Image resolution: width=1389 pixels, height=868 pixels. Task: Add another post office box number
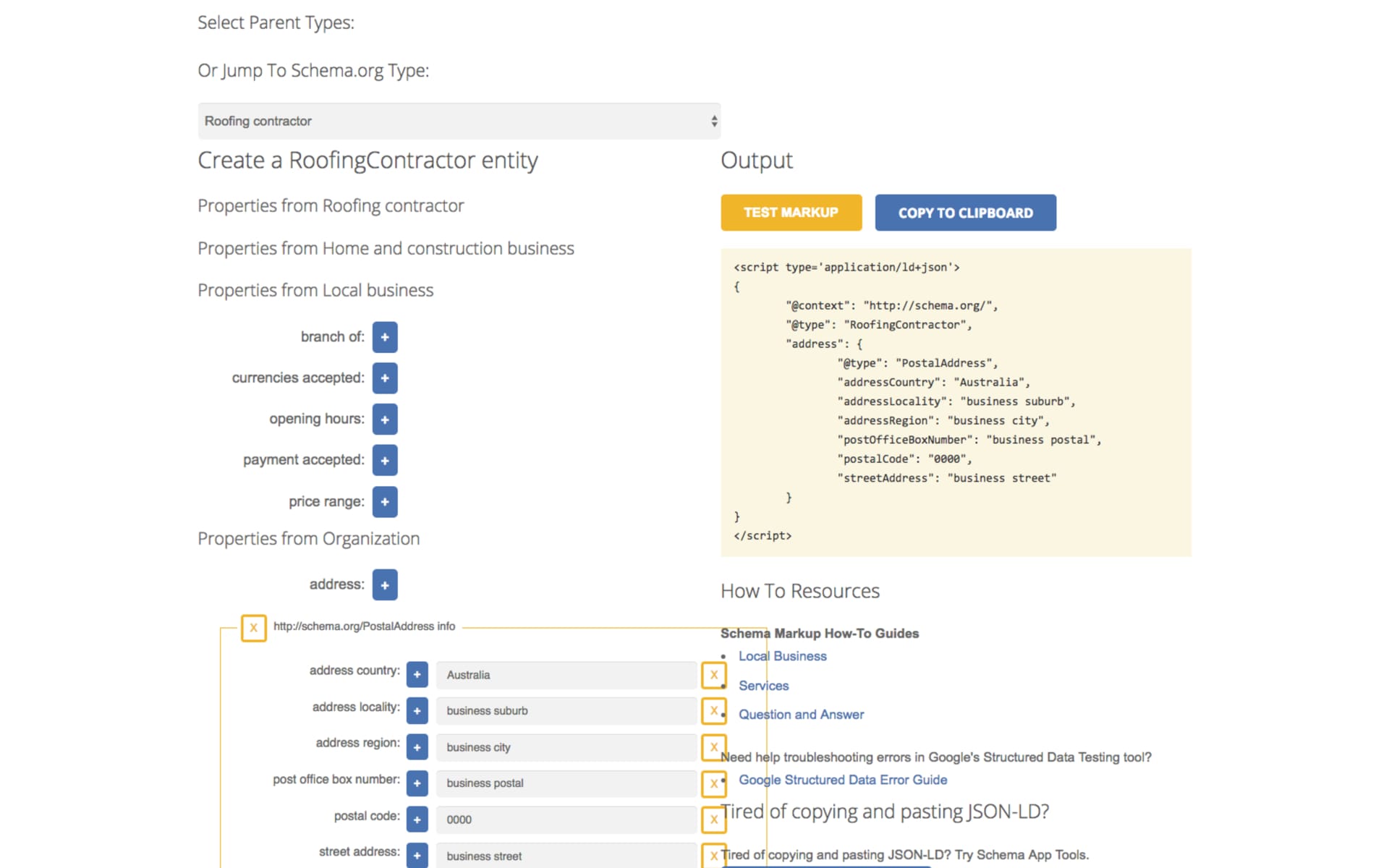(x=417, y=783)
